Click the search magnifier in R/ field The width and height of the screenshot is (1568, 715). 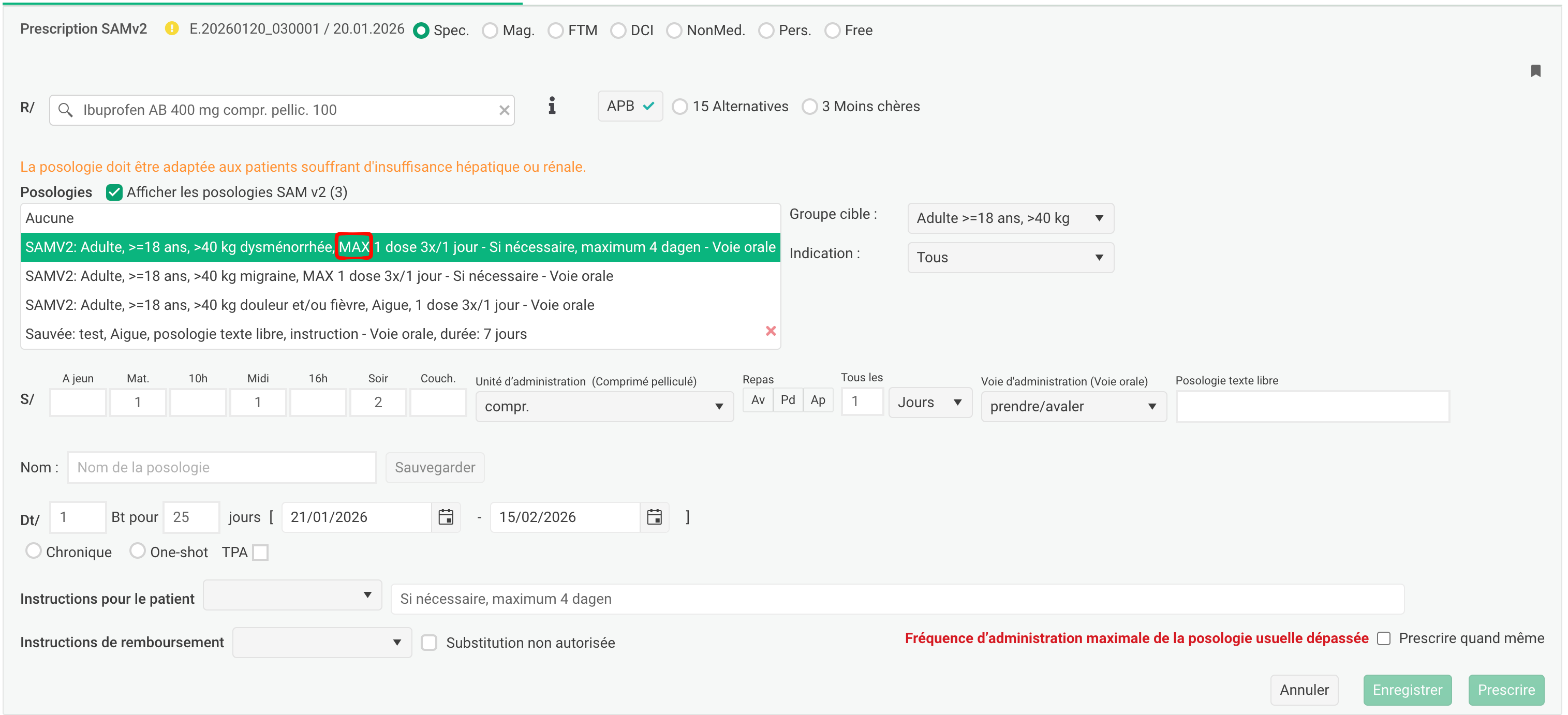[65, 110]
